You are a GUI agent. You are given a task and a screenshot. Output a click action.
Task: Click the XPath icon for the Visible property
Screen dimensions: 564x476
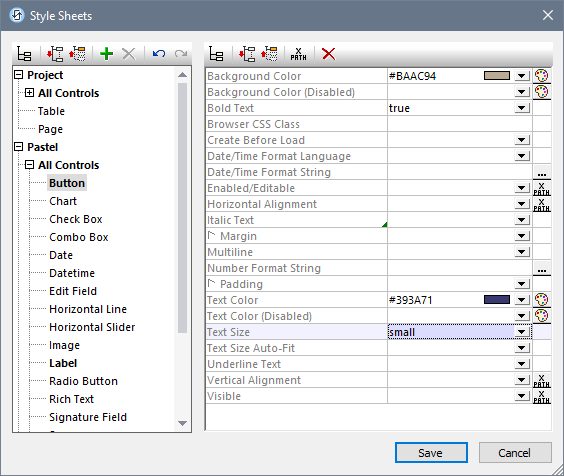pos(541,396)
